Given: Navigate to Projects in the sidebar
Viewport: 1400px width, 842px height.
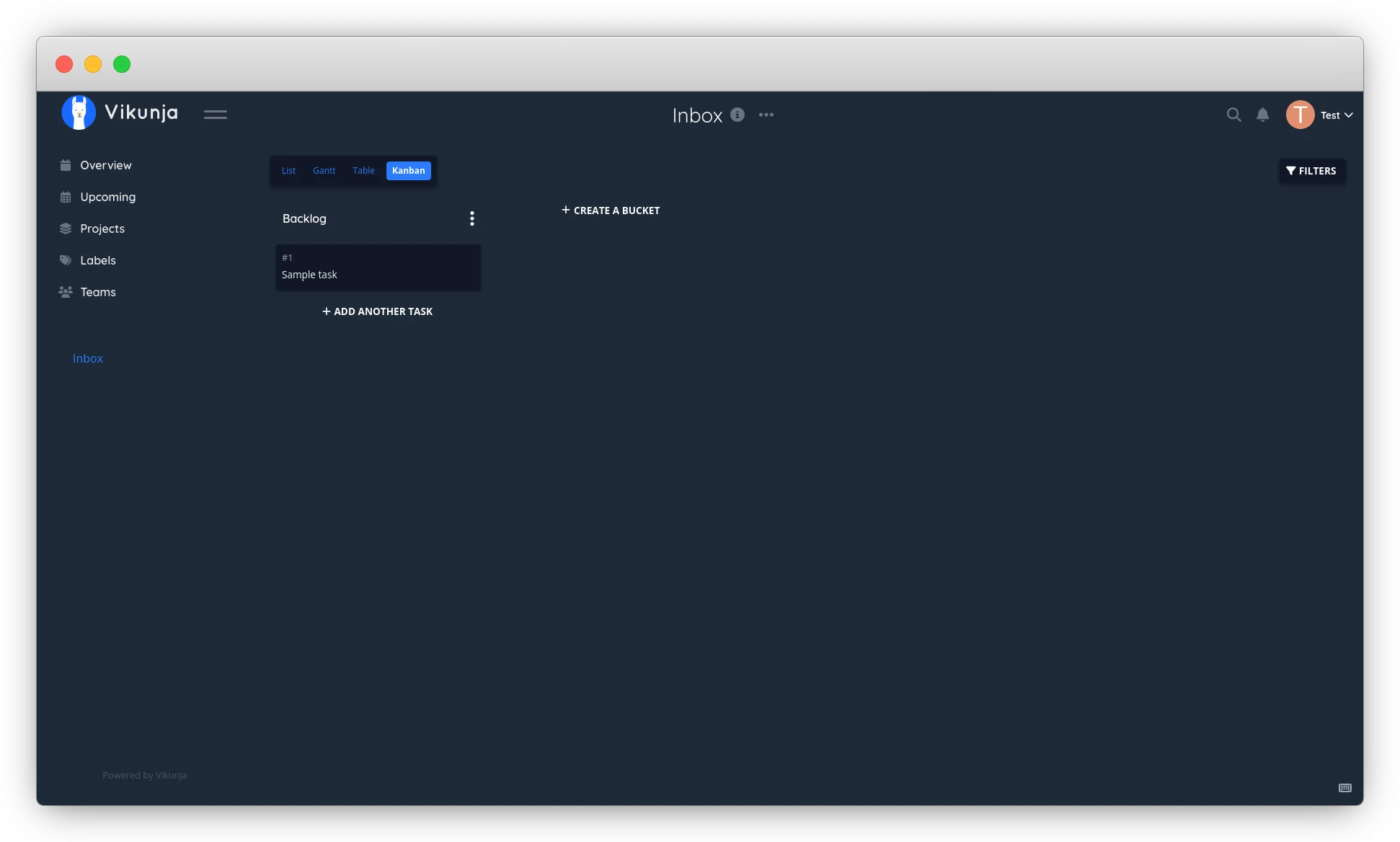Looking at the screenshot, I should coord(102,229).
